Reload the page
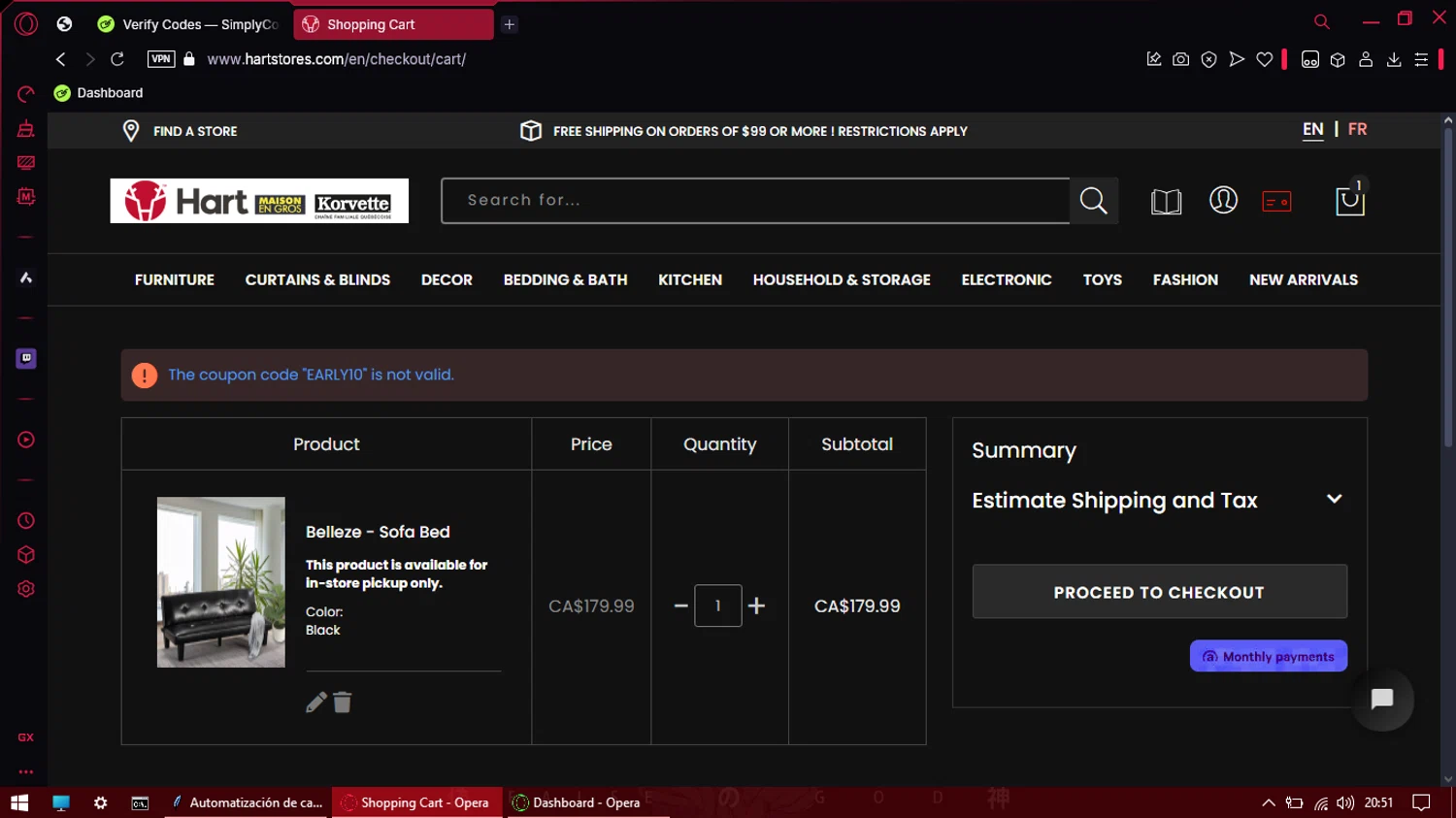1456x818 pixels. 117,59
